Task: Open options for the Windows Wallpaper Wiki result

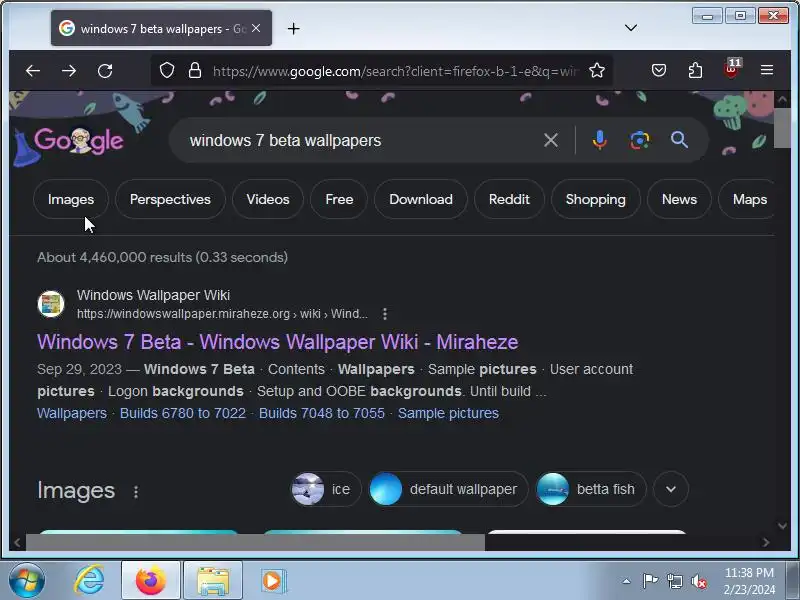Action: coord(385,314)
